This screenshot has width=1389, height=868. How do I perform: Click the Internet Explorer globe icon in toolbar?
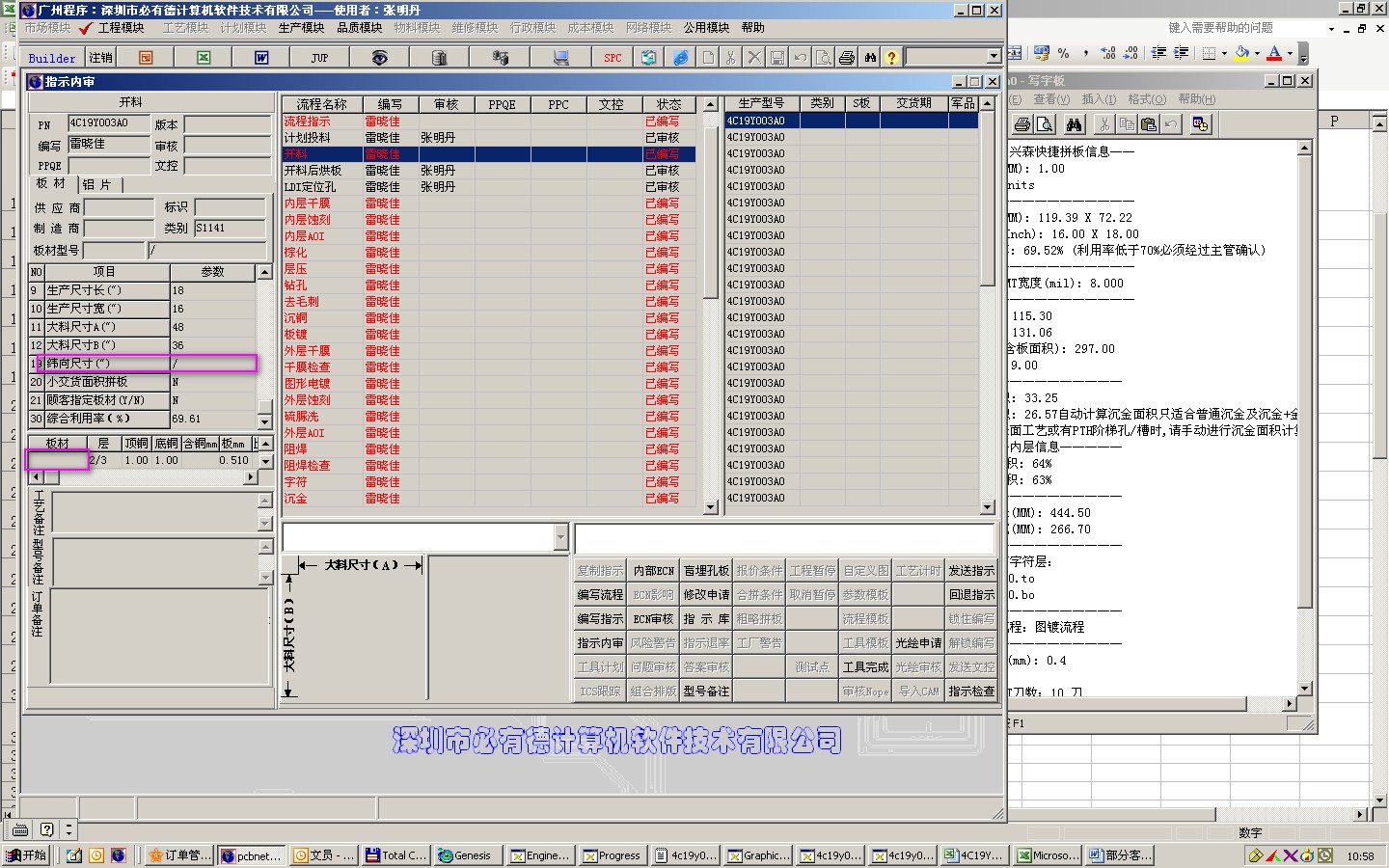pos(681,58)
